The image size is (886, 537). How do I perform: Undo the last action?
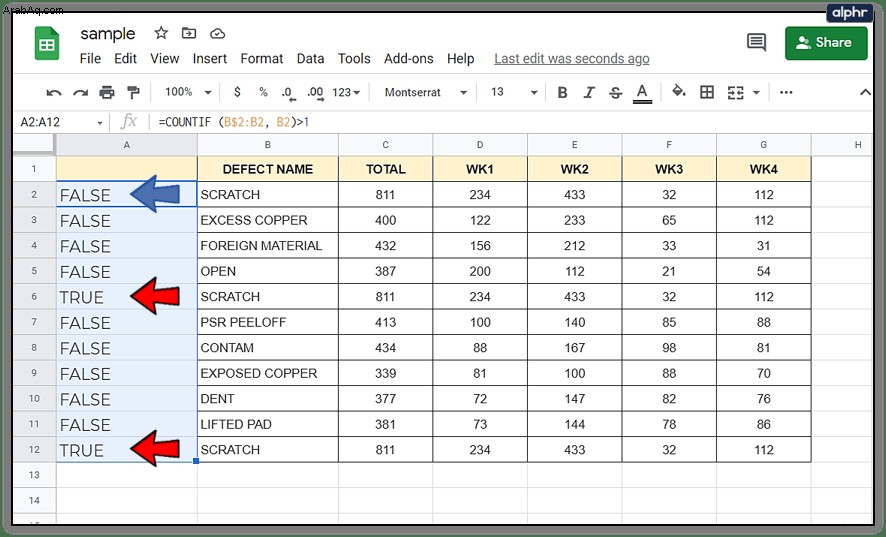[54, 93]
